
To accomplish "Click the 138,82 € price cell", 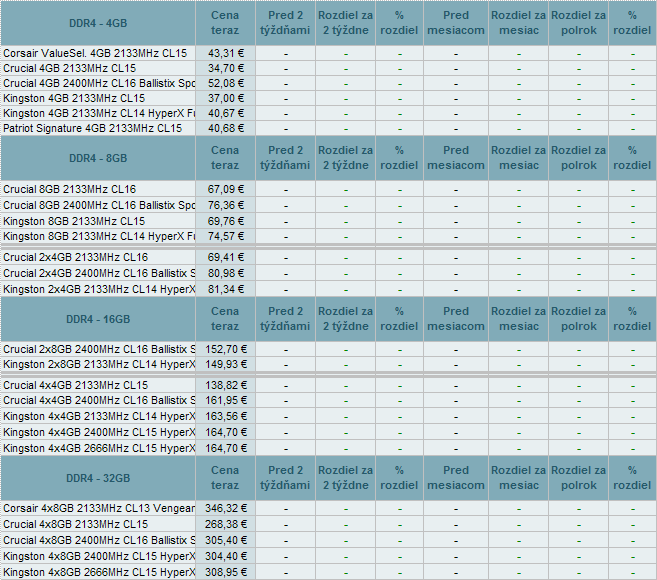I will tap(225, 385).
